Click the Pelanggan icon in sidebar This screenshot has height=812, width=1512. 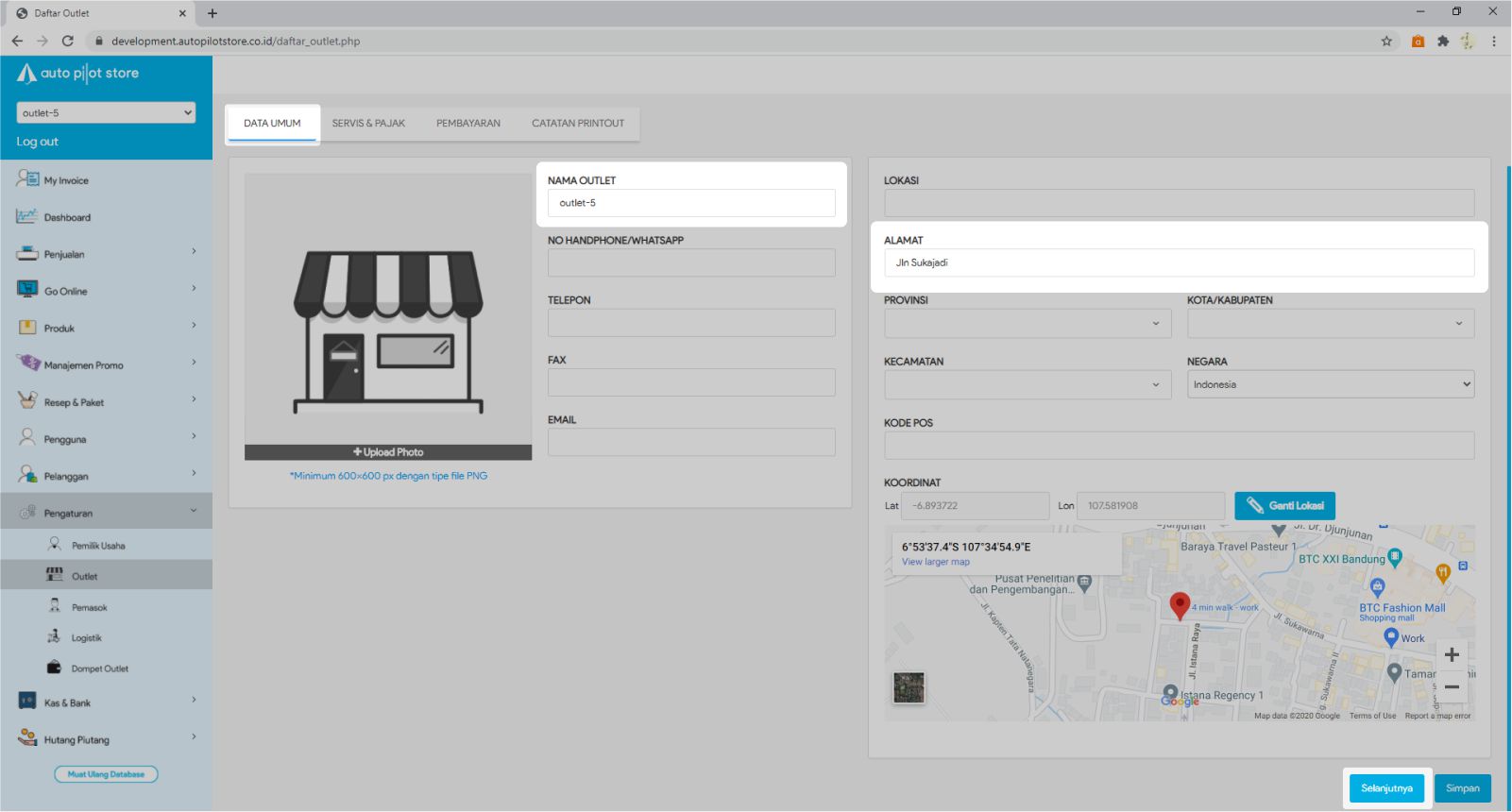coord(27,475)
